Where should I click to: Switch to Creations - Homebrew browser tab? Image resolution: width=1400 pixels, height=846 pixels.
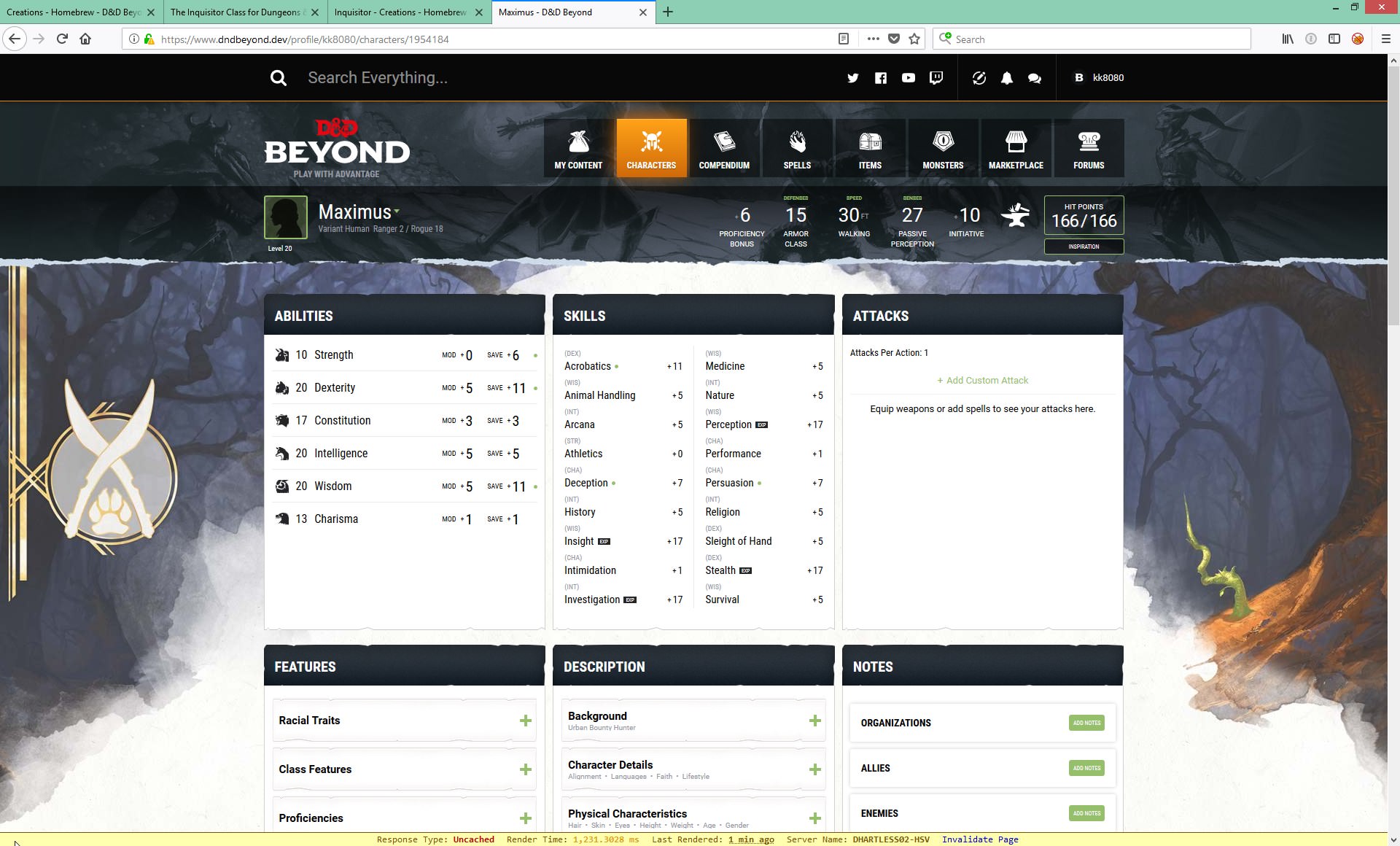[80, 12]
